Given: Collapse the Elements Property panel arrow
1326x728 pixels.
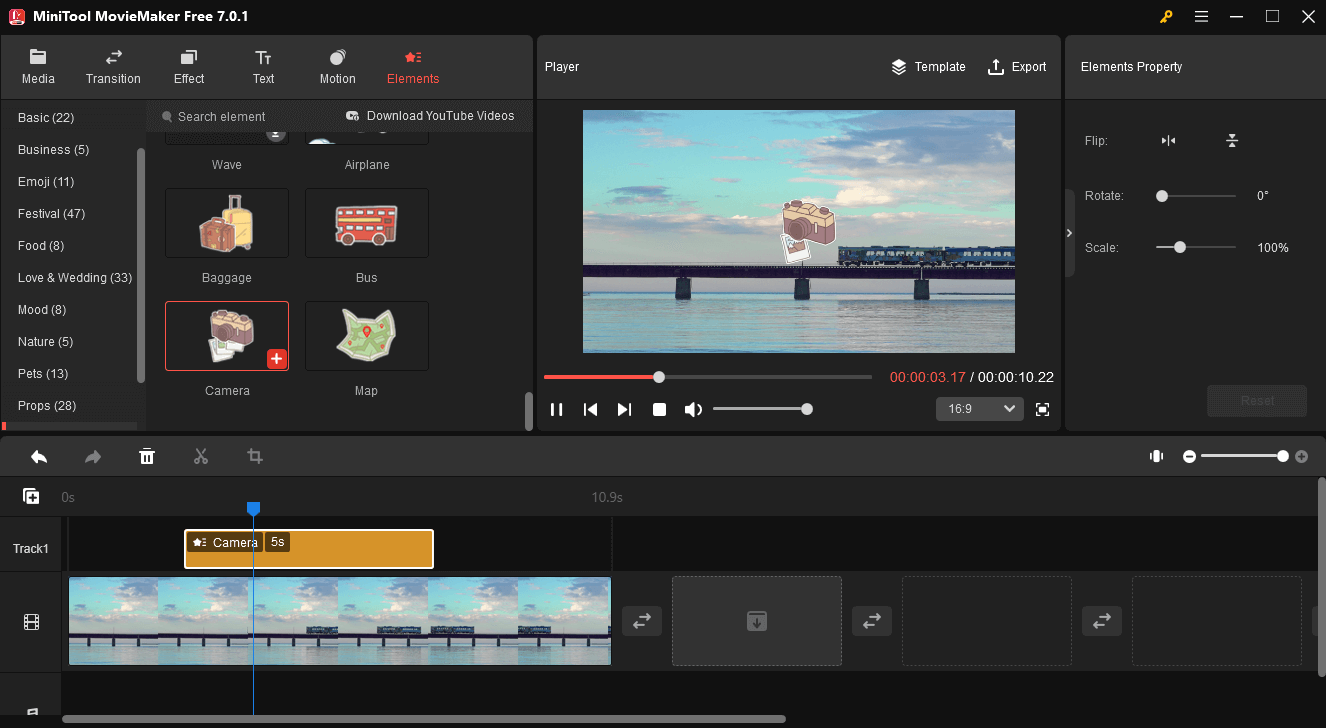Looking at the screenshot, I should point(1069,232).
